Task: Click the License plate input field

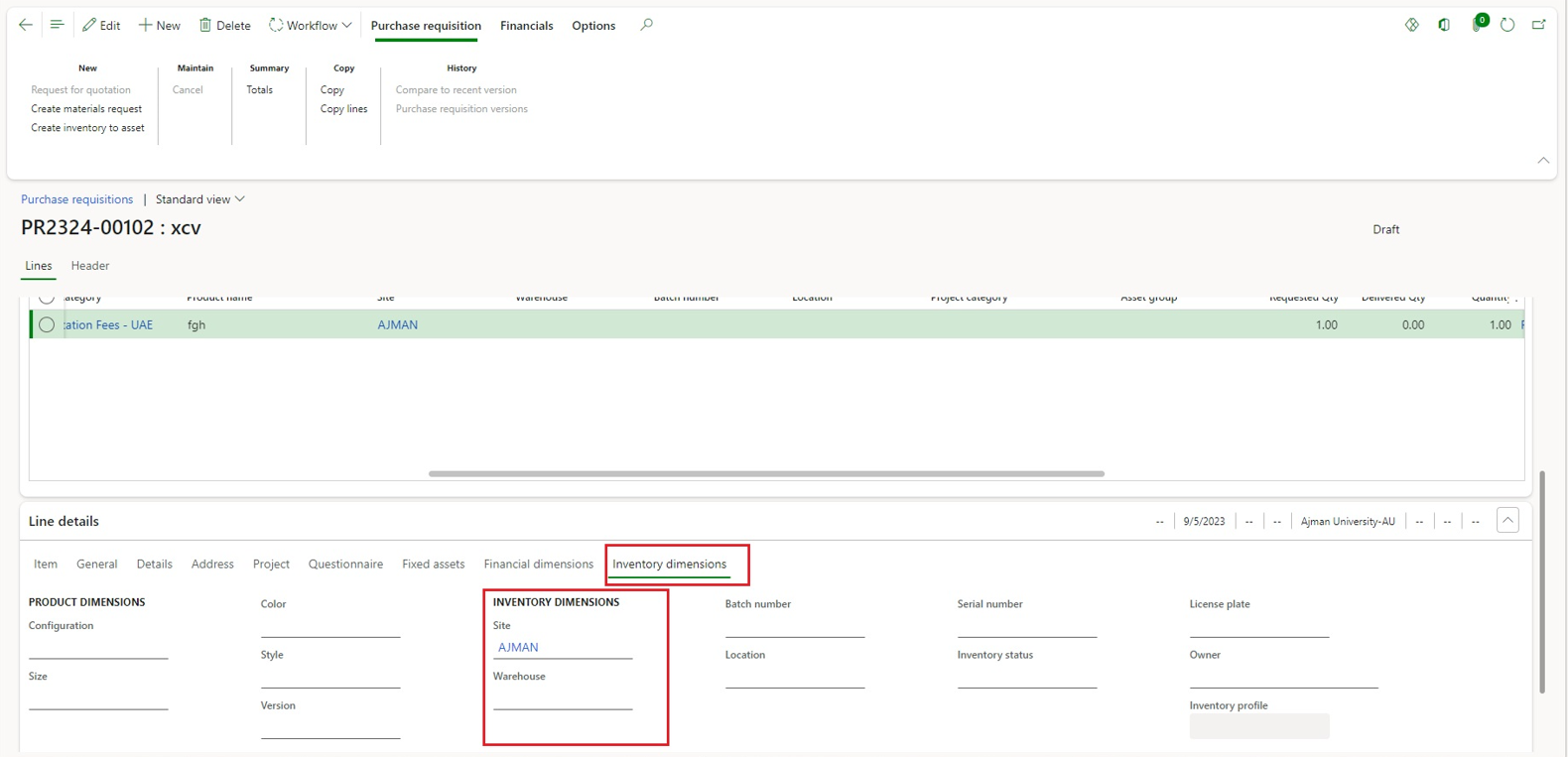Action: 1259,626
